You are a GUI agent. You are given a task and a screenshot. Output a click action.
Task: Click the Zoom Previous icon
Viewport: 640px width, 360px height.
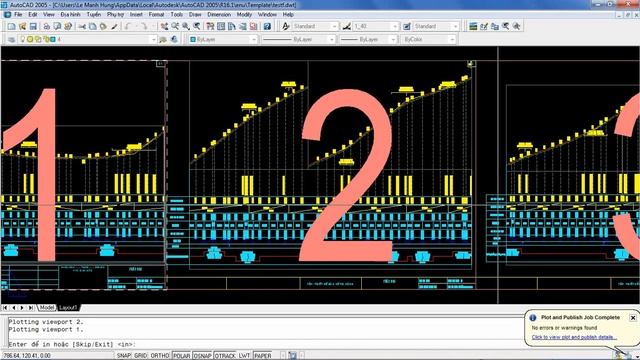coord(197,26)
